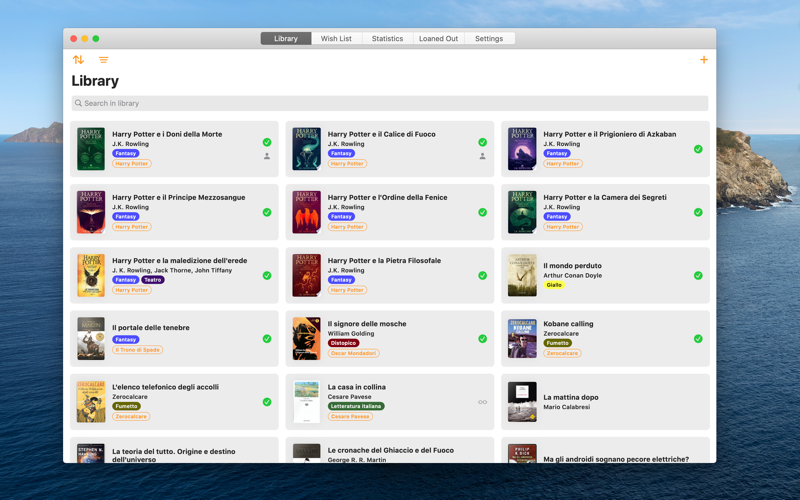Viewport: 800px width, 500px height.
Task: Click cover of La mattina dopo
Action: [522, 402]
